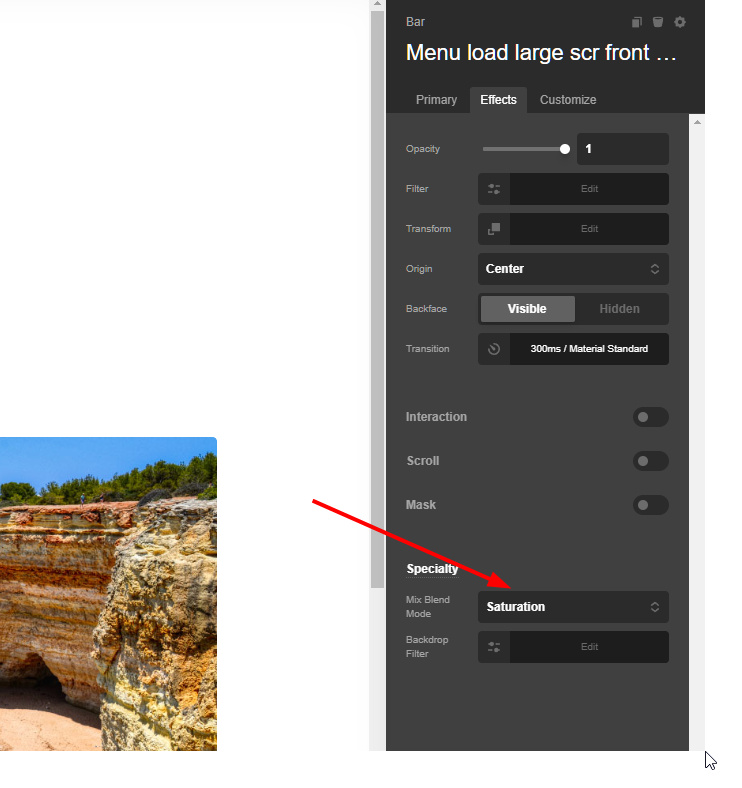Viewport: 742px width, 788px height.
Task: Click the Transform layers icon
Action: (494, 229)
